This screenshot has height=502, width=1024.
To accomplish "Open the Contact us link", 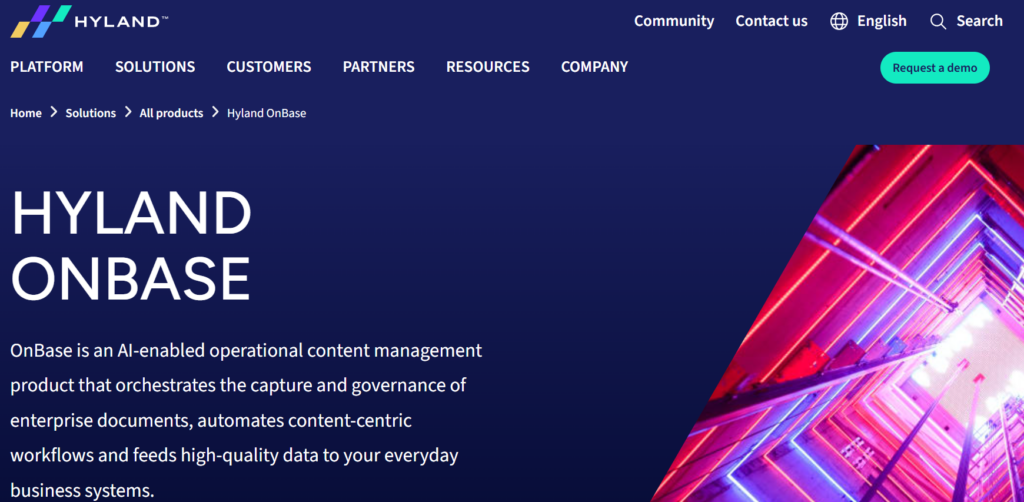I will (771, 21).
